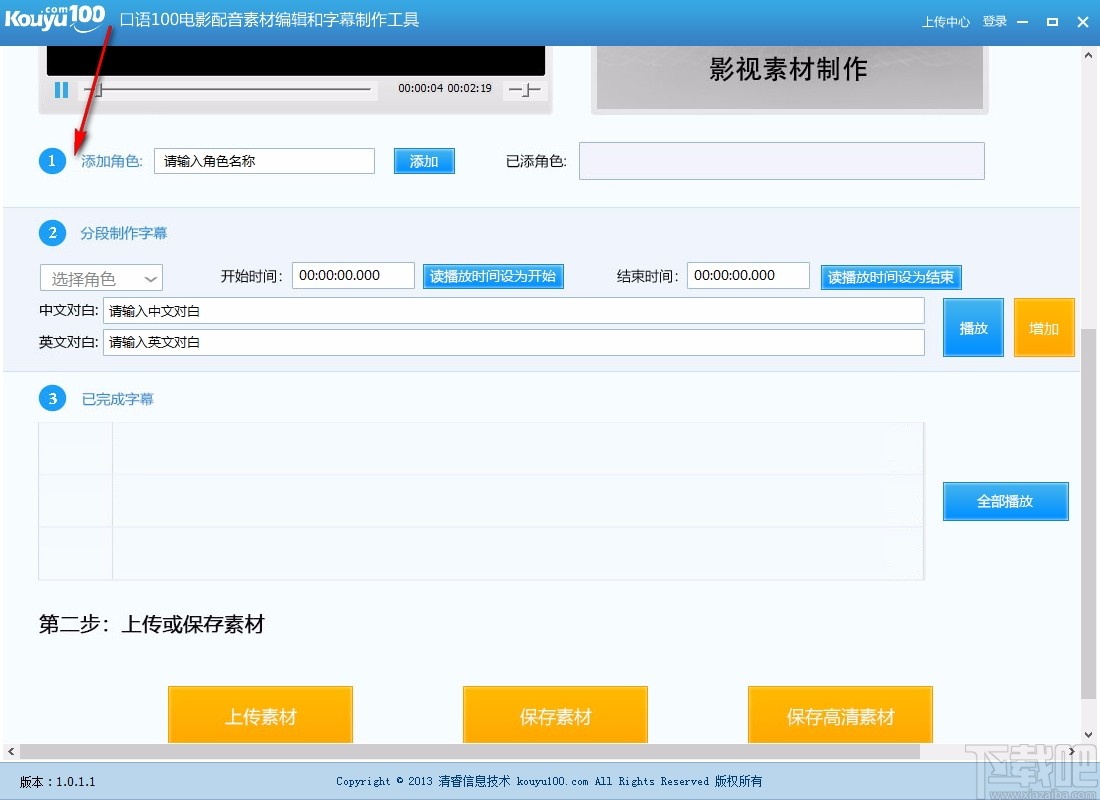
Task: Click the right arrow of the horizontal scrollbar
Action: (1071, 751)
